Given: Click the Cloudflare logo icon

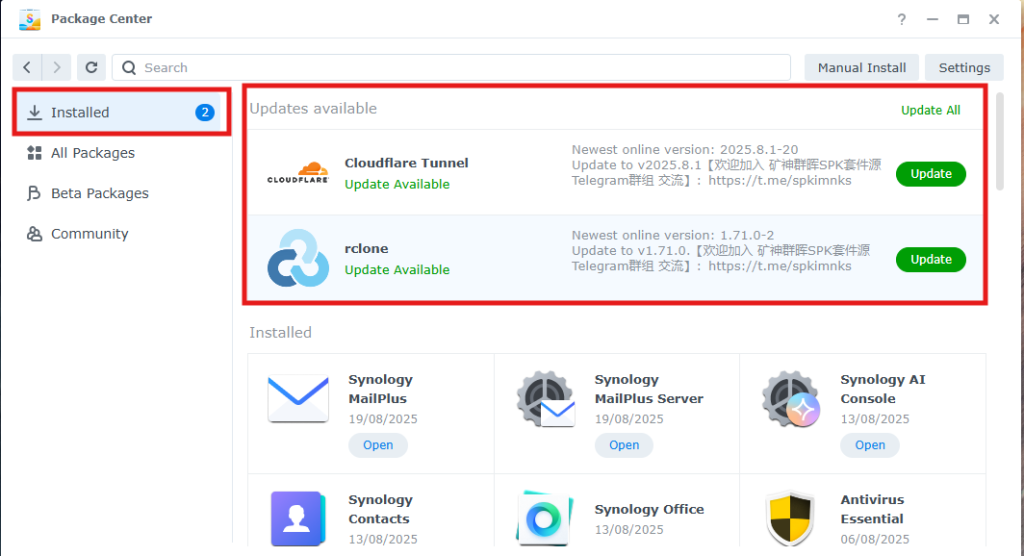Looking at the screenshot, I should click(x=298, y=172).
